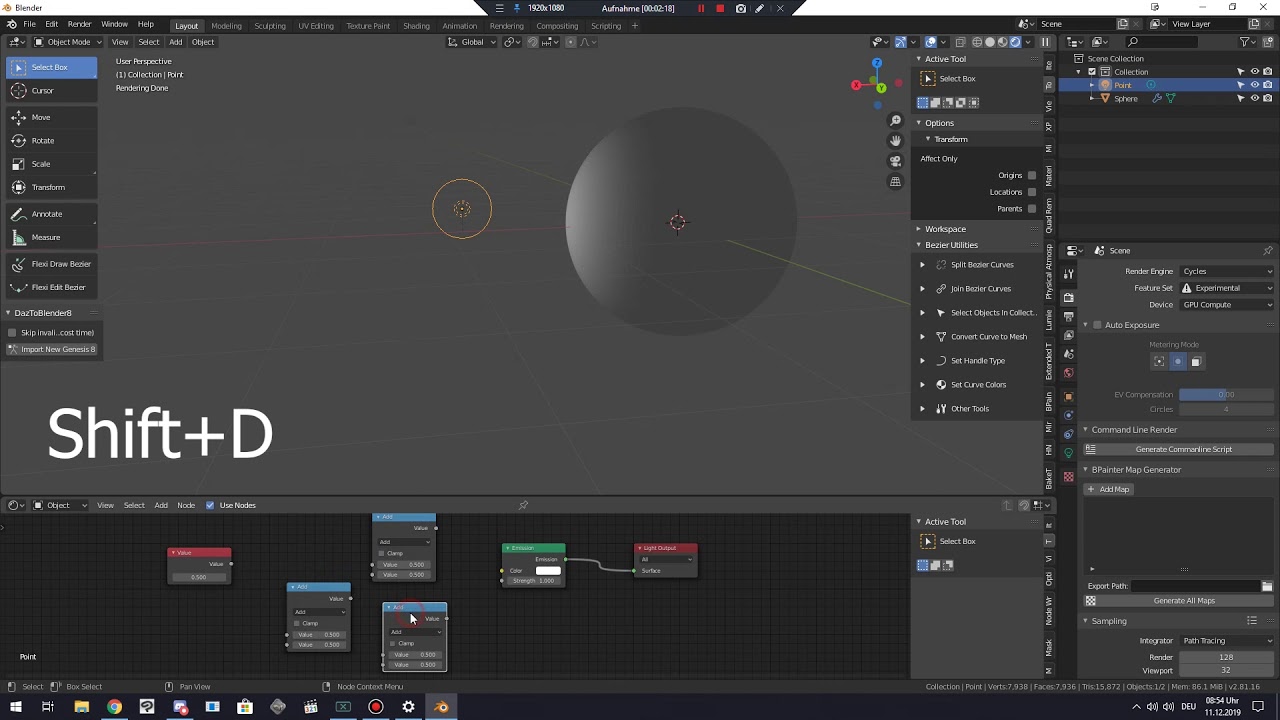This screenshot has width=1280, height=720.
Task: Click the viewport zoom magnifier icon
Action: [895, 121]
